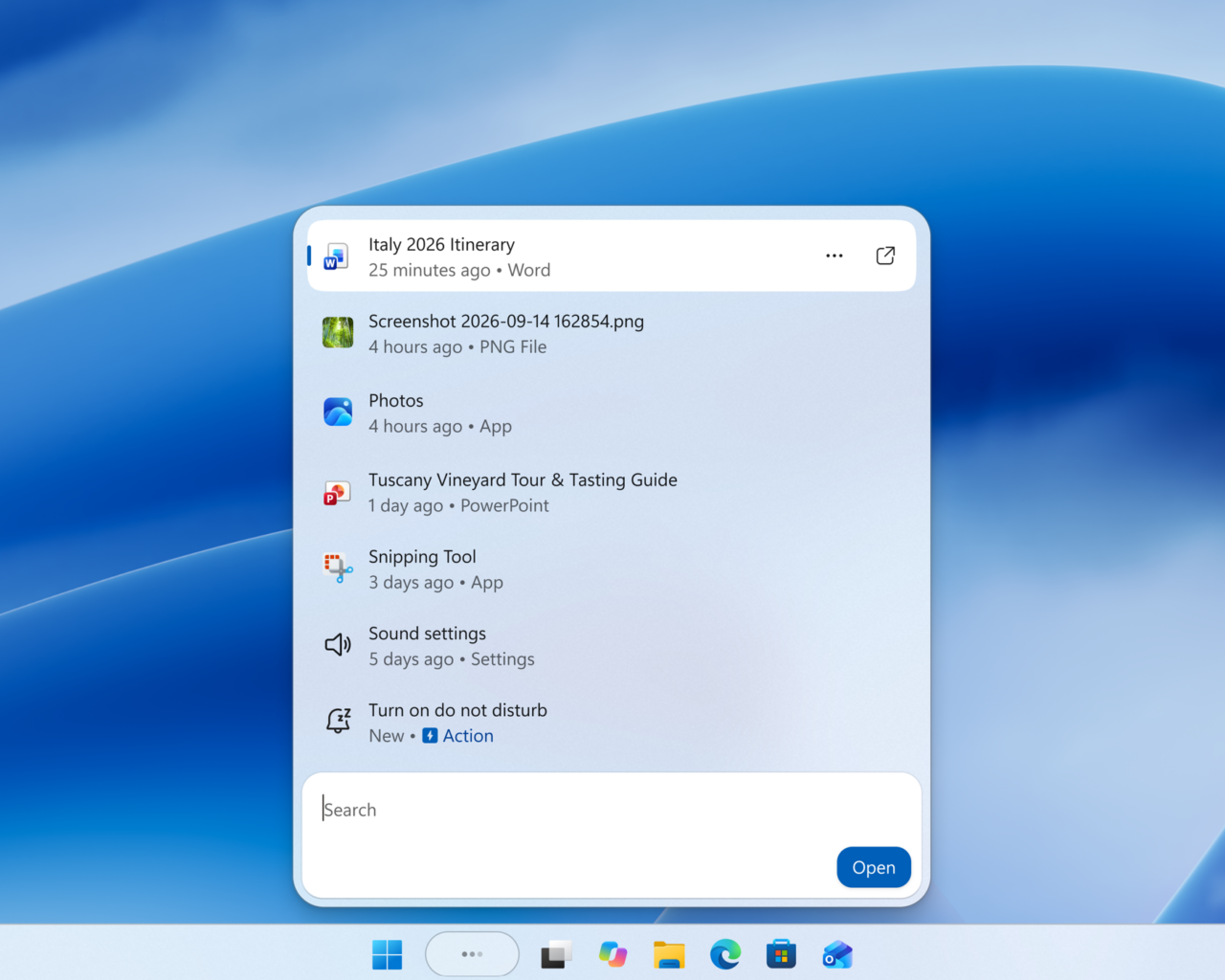Screen dimensions: 1225x980
Task: Open File Explorer from the taskbar
Action: click(x=669, y=954)
